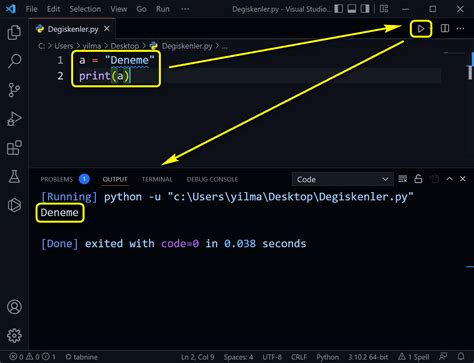474x363 pixels.
Task: Open errors and warnings status item
Action: coord(32,357)
